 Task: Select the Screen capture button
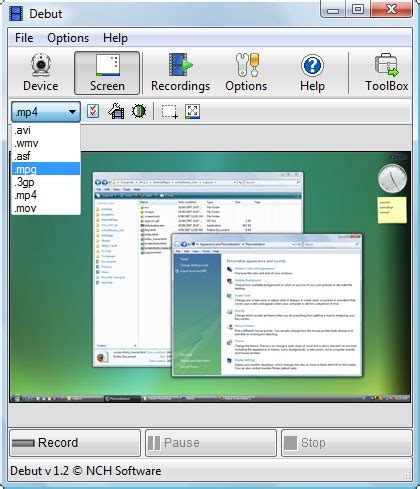coord(107,73)
